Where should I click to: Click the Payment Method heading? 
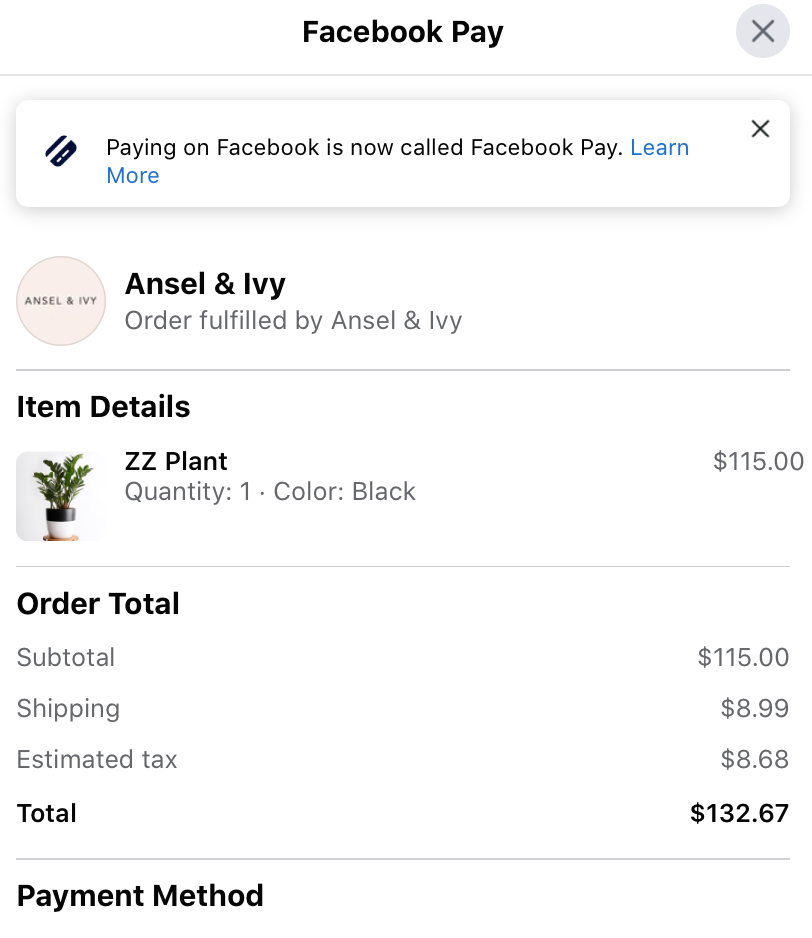[140, 896]
